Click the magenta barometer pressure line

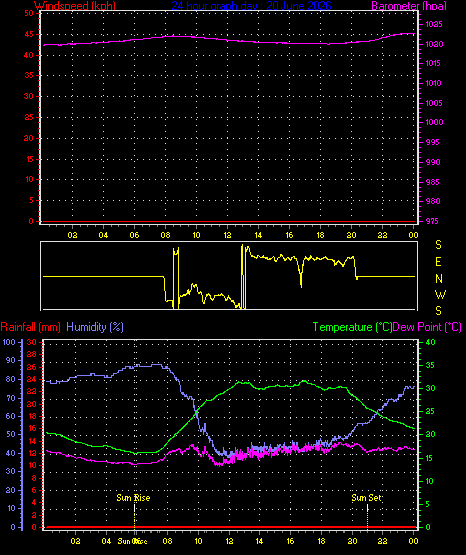[x=229, y=40]
